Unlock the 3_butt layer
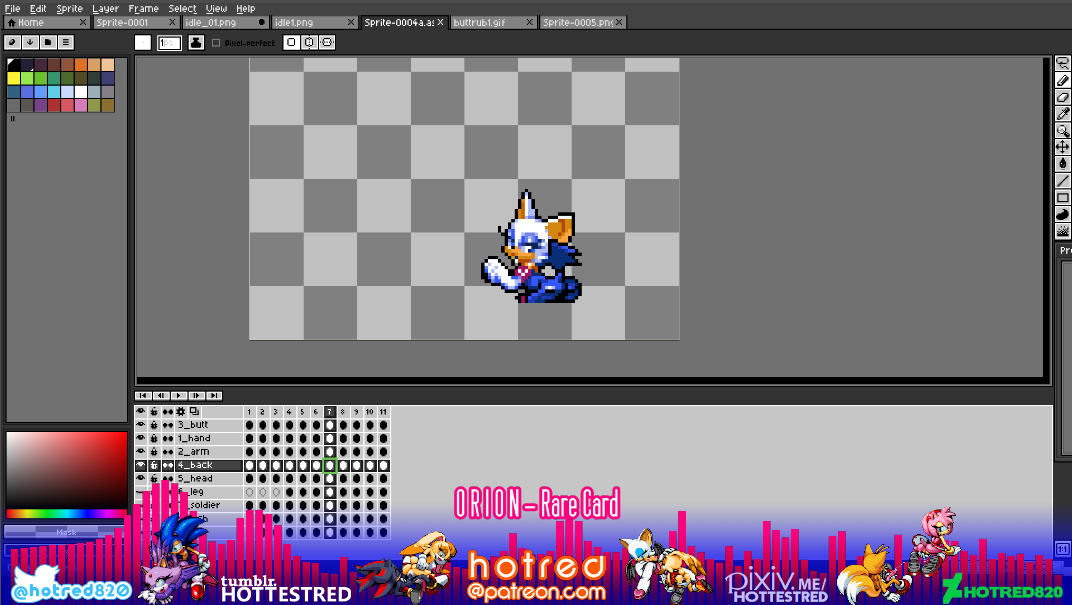This screenshot has width=1072, height=605. point(154,425)
